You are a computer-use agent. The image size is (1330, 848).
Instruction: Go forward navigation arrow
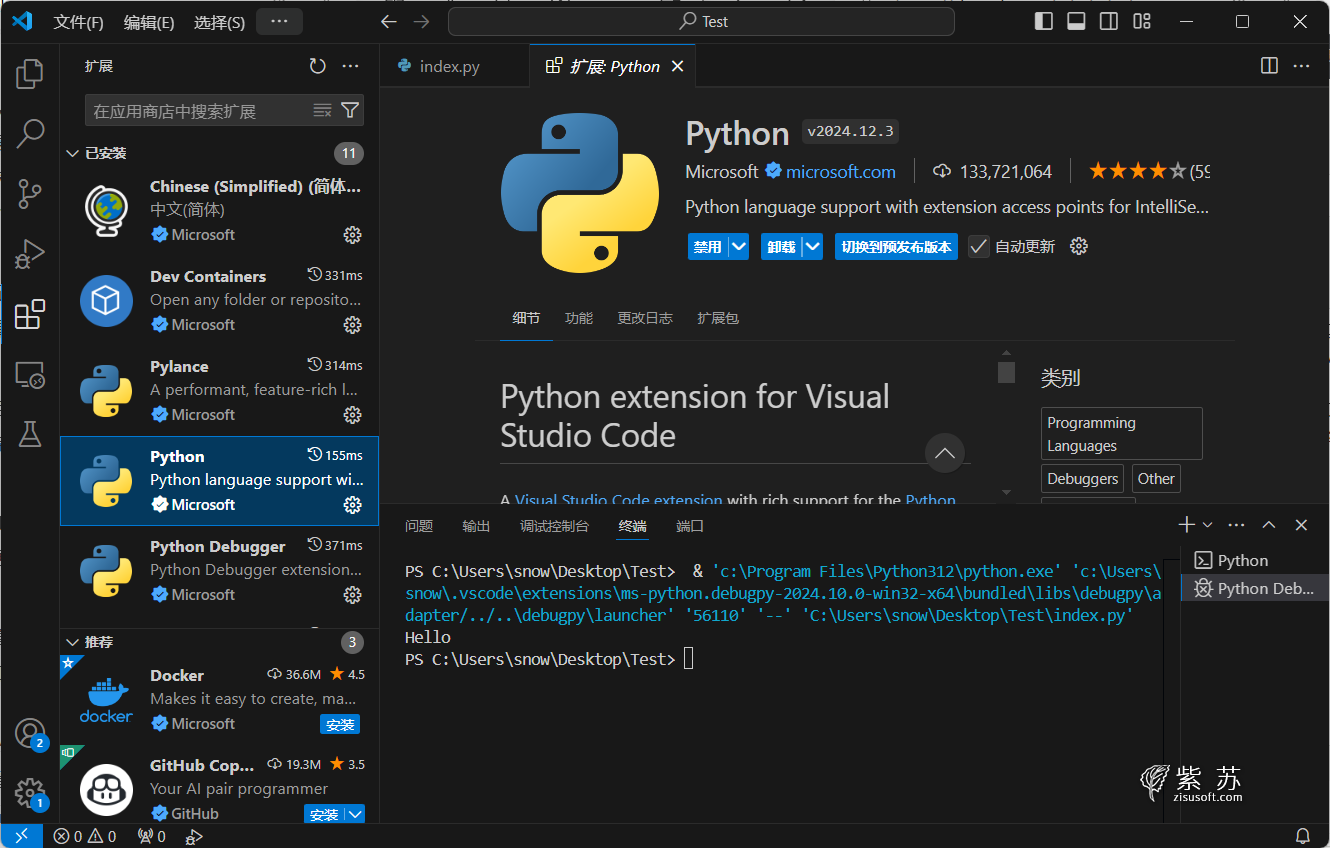[422, 22]
